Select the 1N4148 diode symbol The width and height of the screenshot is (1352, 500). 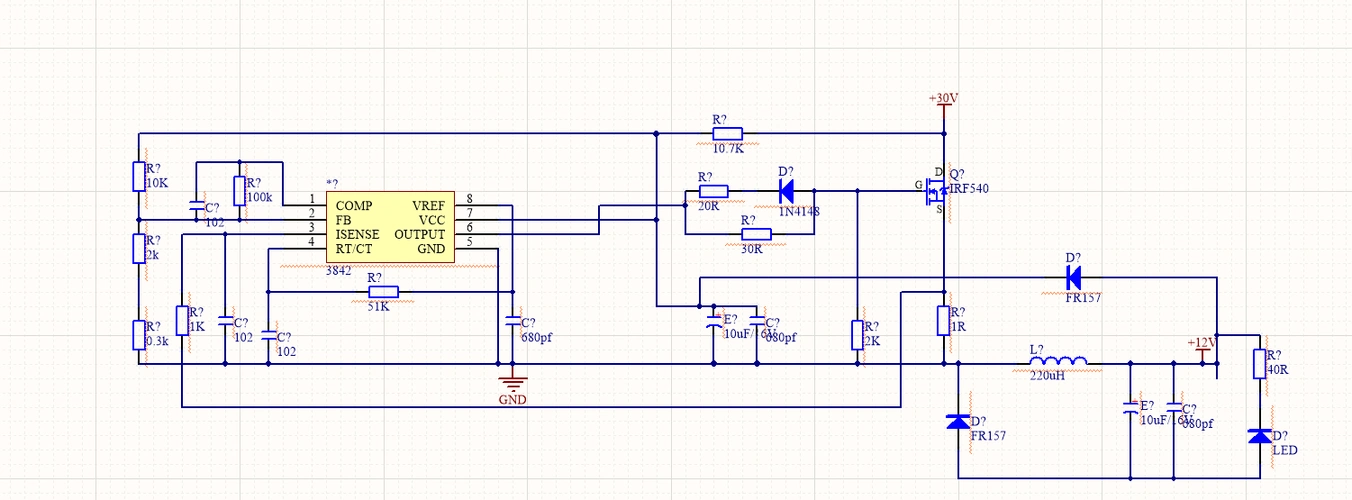(x=786, y=190)
